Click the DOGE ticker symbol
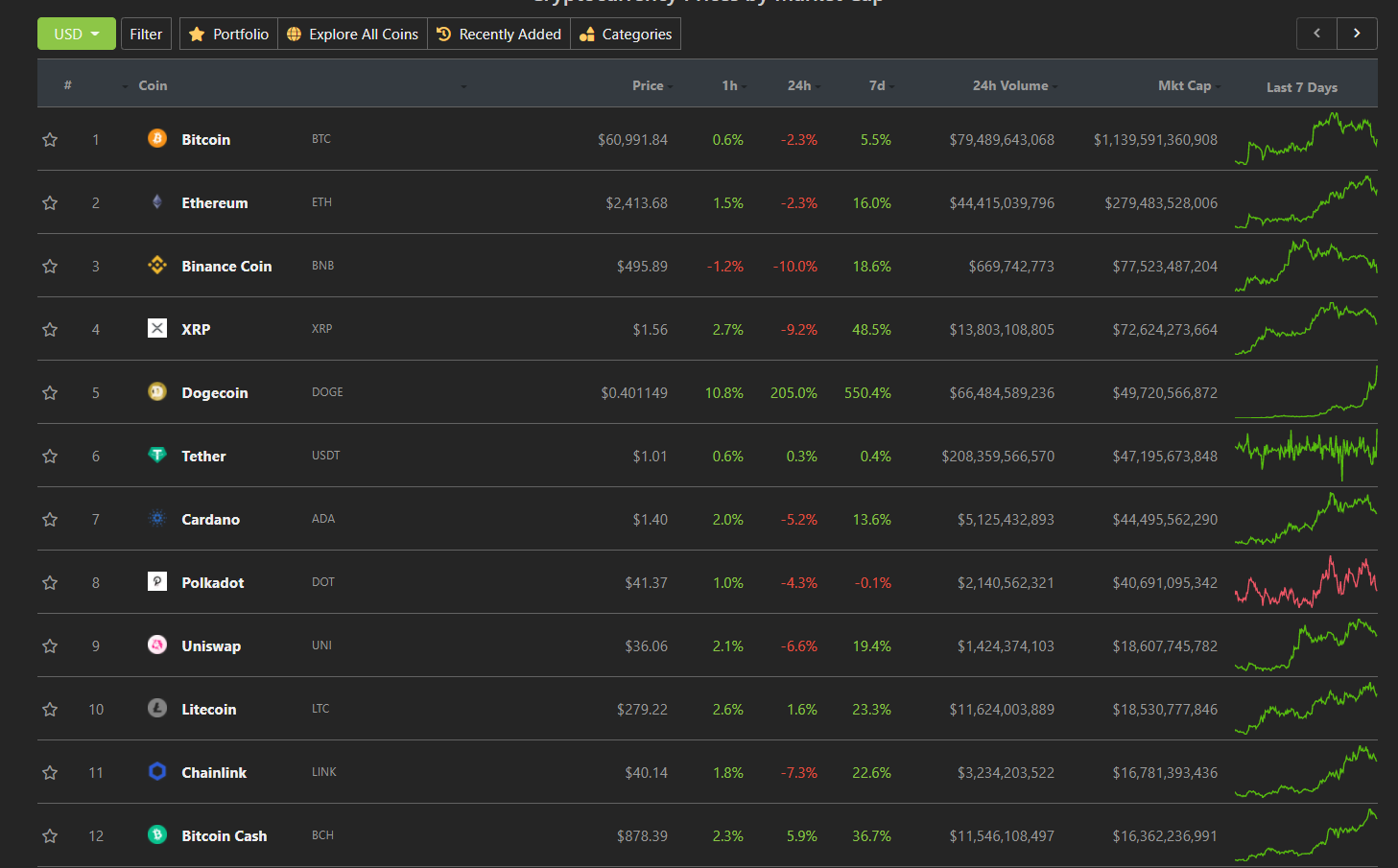Screen dimensions: 1398x868 [327, 392]
